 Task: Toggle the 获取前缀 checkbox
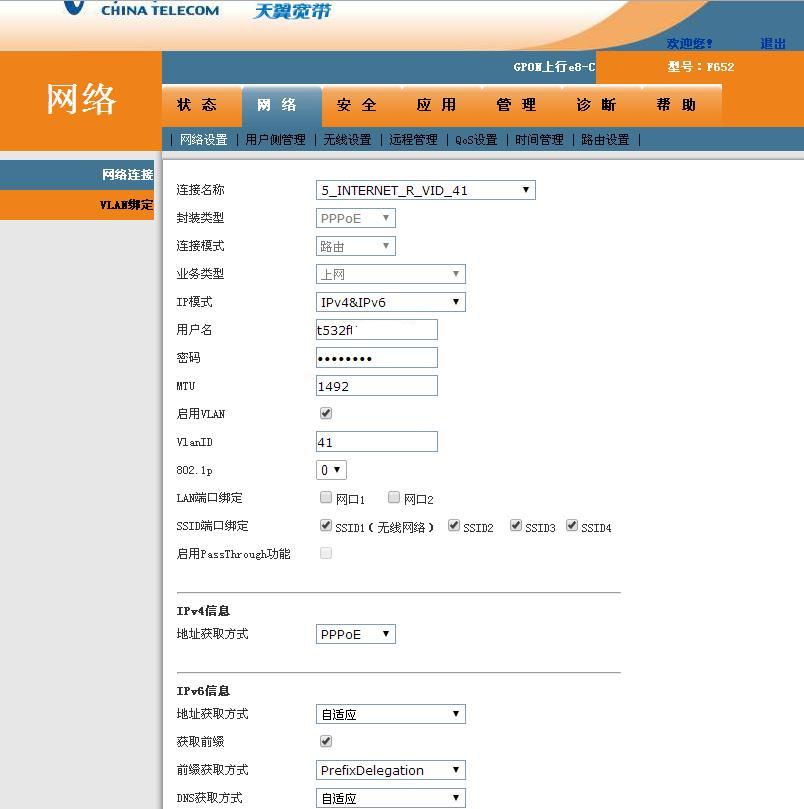tap(326, 741)
